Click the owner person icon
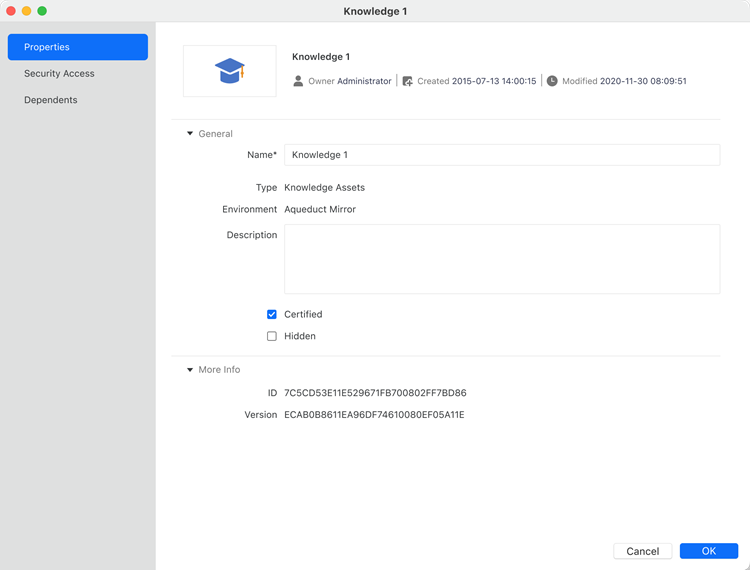This screenshot has width=750, height=570. point(298,81)
